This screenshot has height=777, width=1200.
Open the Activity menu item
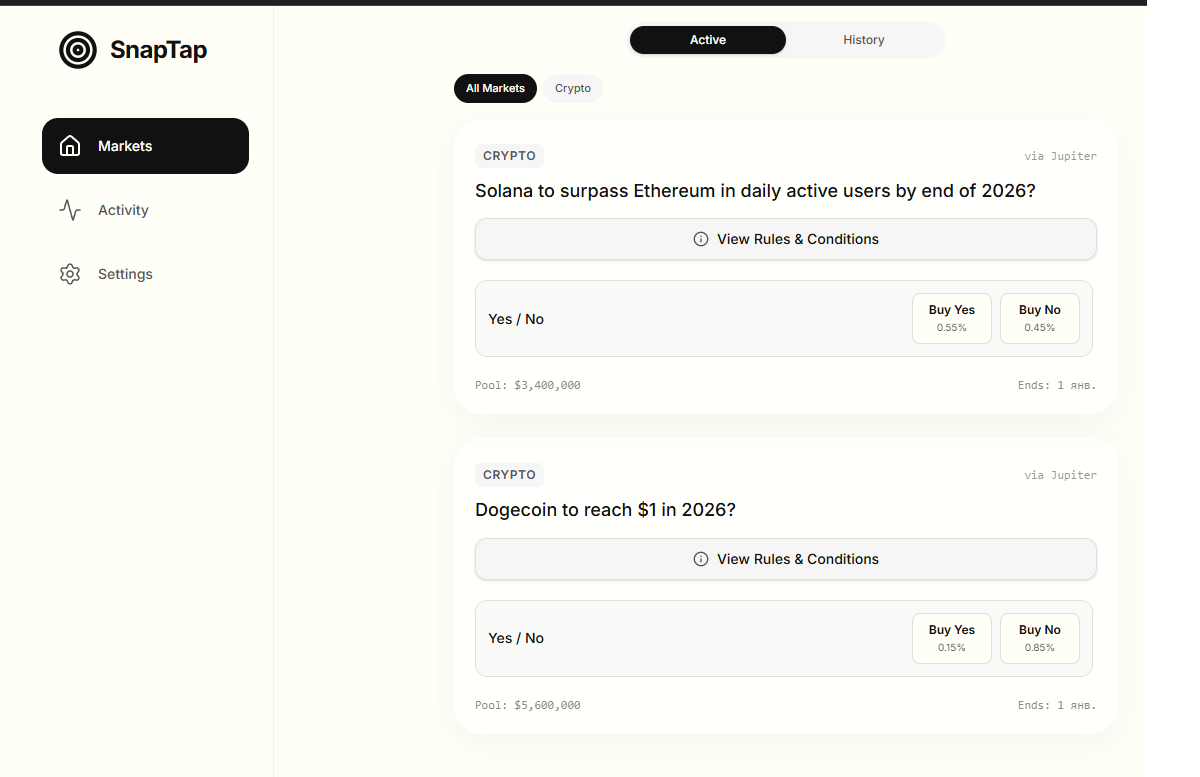click(x=123, y=210)
